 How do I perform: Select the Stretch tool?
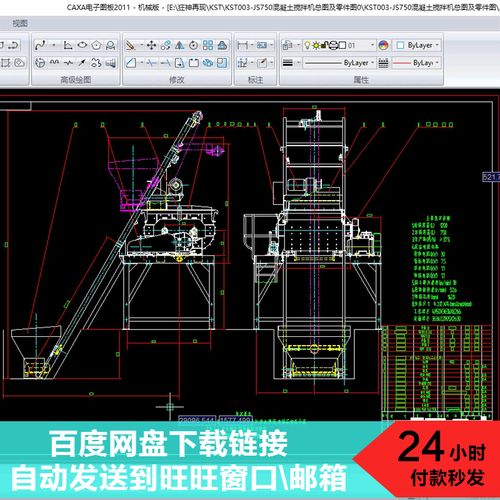(x=180, y=63)
